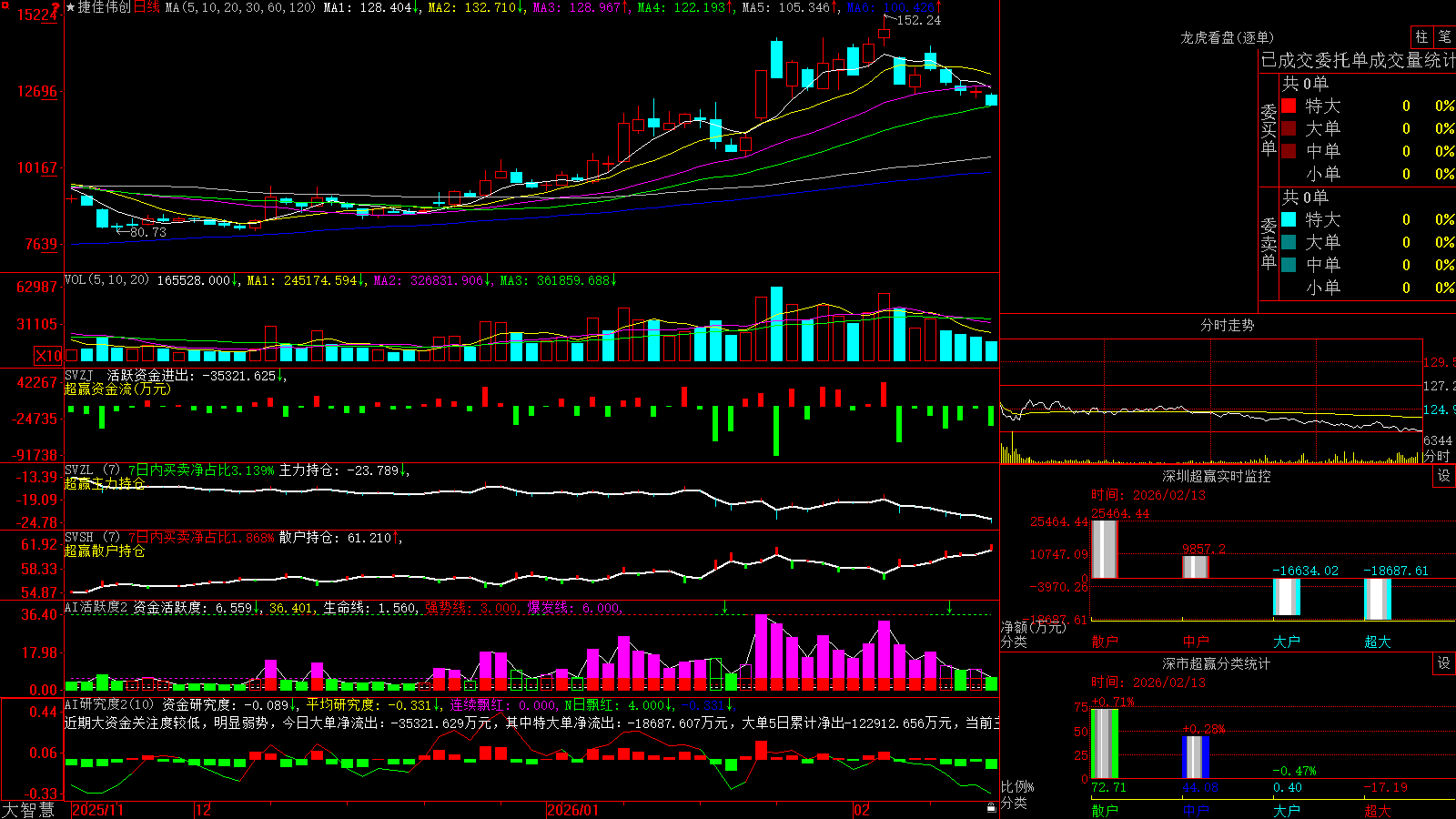Click 2026/01 on the time axis

573,810
